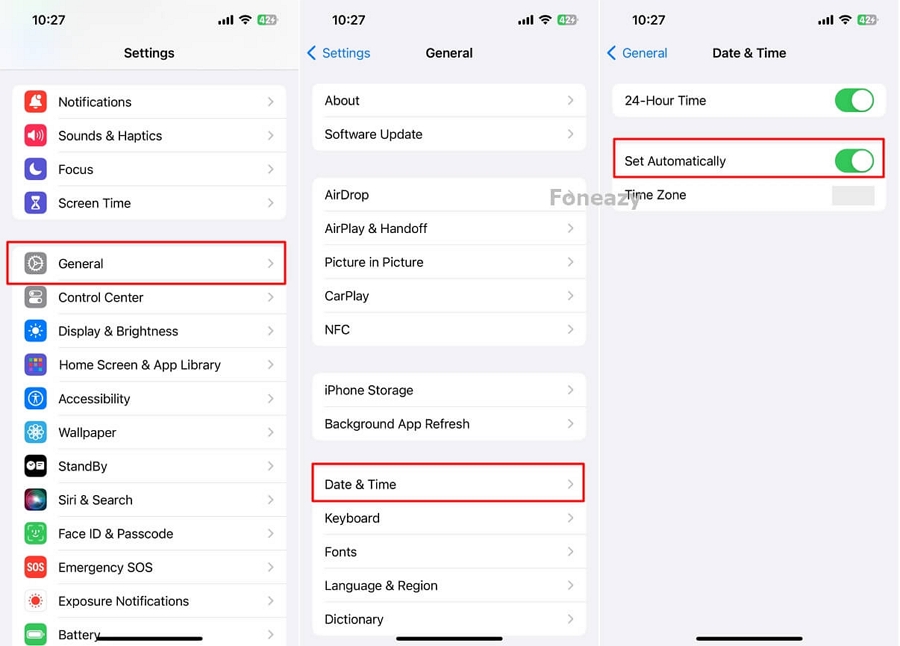Image resolution: width=900 pixels, height=646 pixels.
Task: Tap the Emergency SOS icon
Action: 36,567
